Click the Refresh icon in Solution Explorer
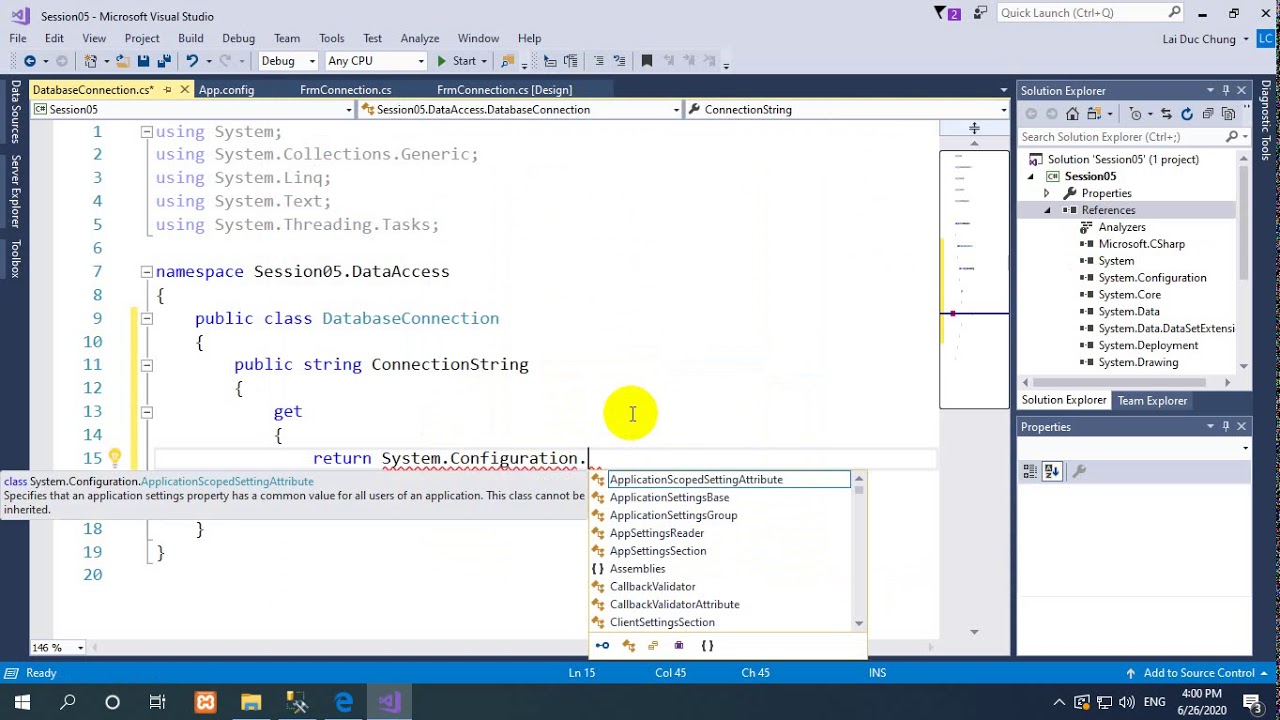1280x720 pixels. (x=1187, y=114)
